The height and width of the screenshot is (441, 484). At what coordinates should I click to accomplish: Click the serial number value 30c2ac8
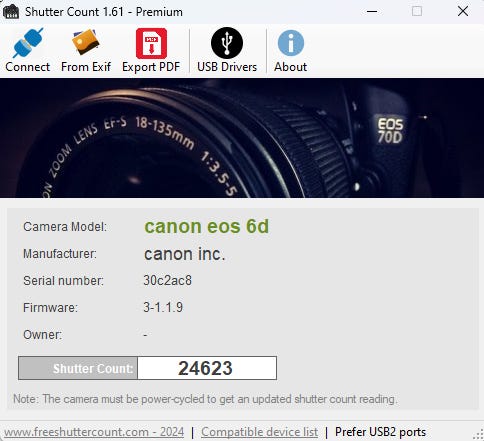coord(167,280)
